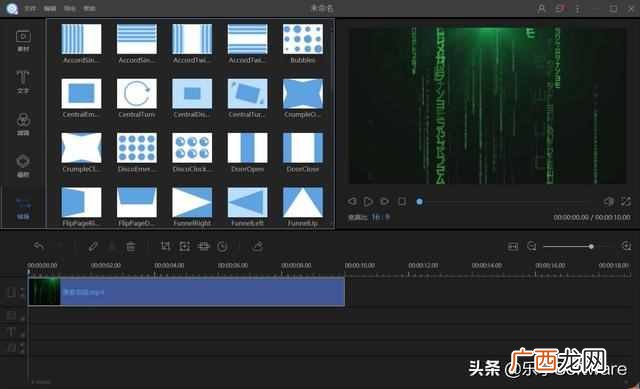Step back one frame in the preview

point(352,201)
